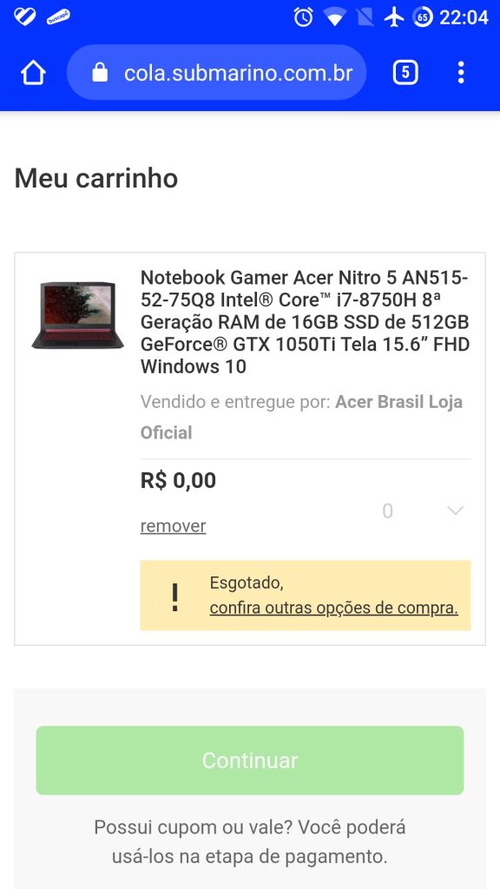Click the cola.submarino.com.br address bar

(x=217, y=73)
